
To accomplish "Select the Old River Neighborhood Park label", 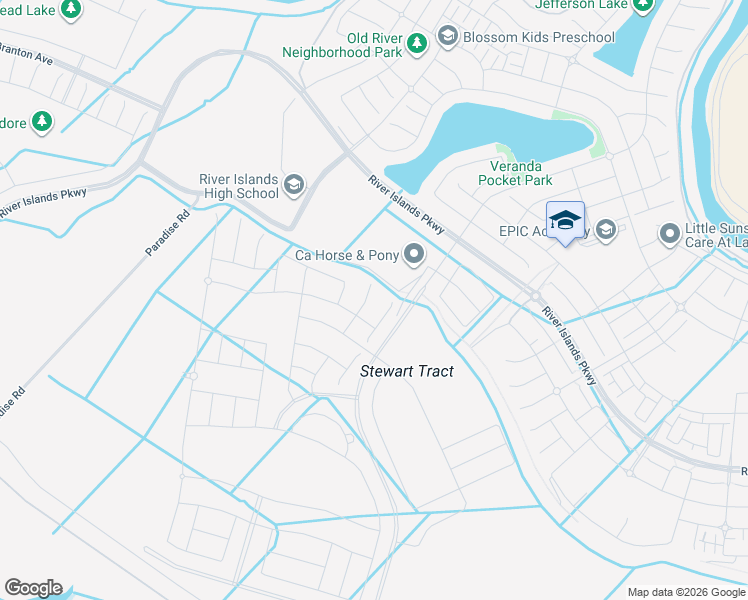I will click(343, 45).
